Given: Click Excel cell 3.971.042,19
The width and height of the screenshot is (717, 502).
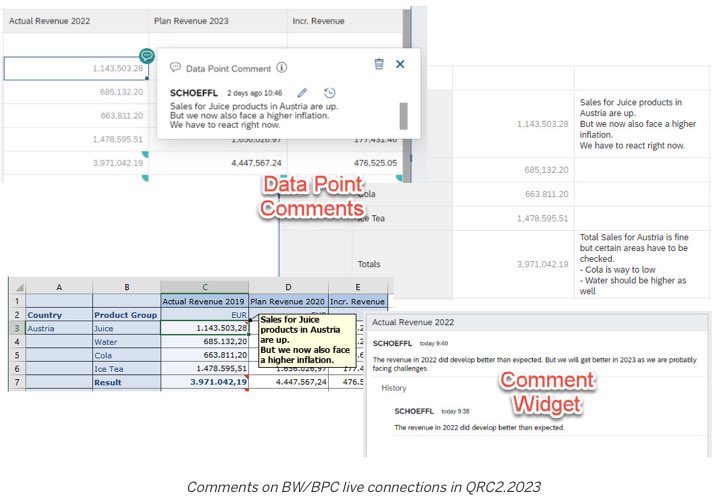Looking at the screenshot, I should 204,382.
